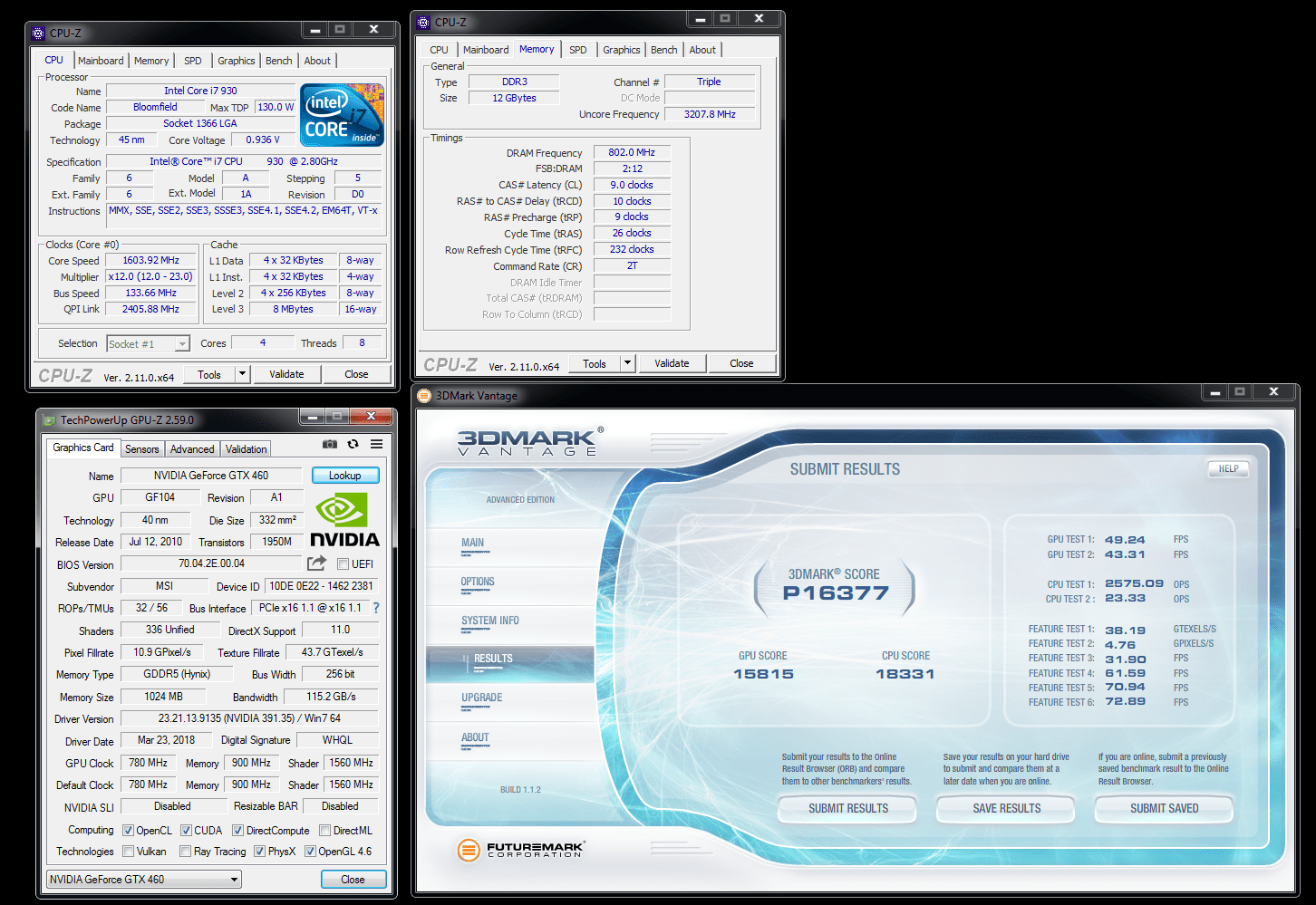The height and width of the screenshot is (905, 1316).
Task: Click Close in Memory CPU-Z window
Action: [741, 363]
